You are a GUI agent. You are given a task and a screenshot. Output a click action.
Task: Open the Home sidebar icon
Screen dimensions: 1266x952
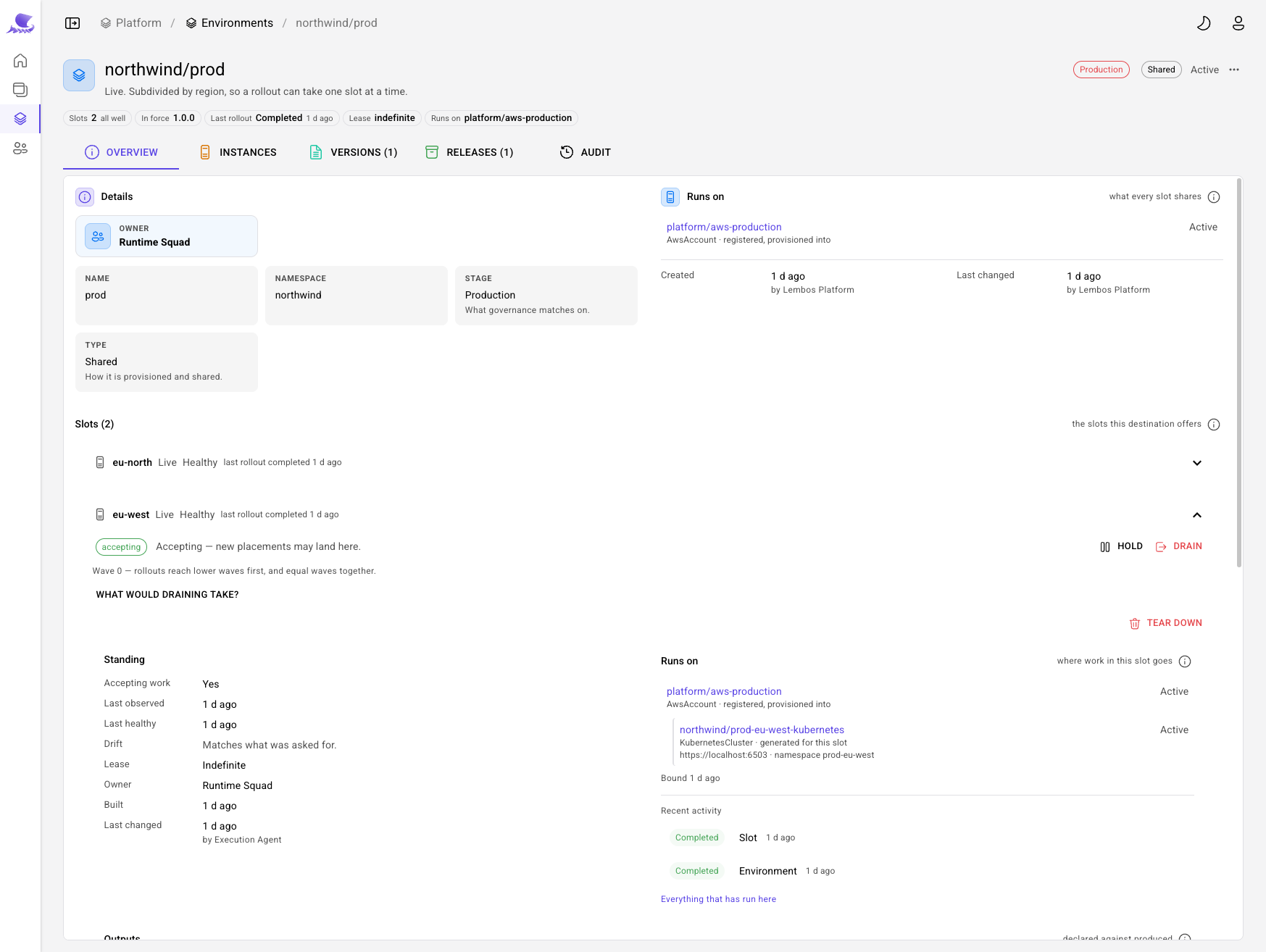tap(20, 60)
